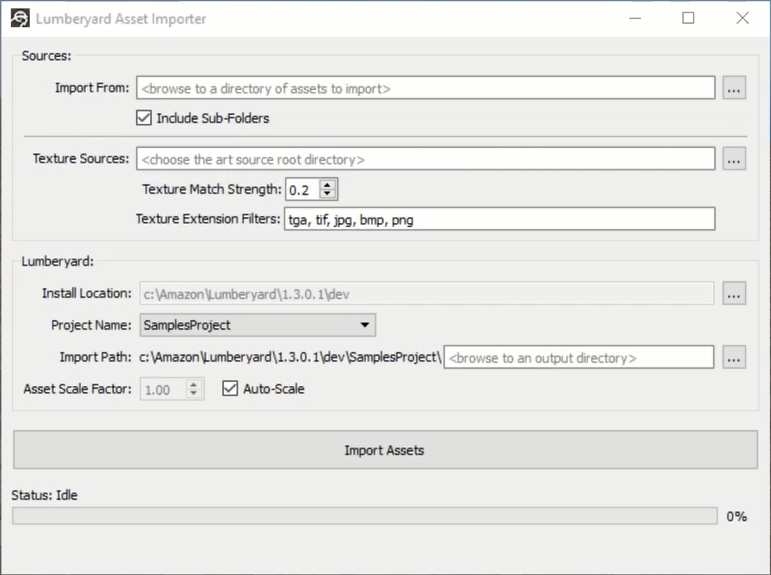Click the Import Assets button
Viewport: 771px width, 575px height.
click(386, 450)
